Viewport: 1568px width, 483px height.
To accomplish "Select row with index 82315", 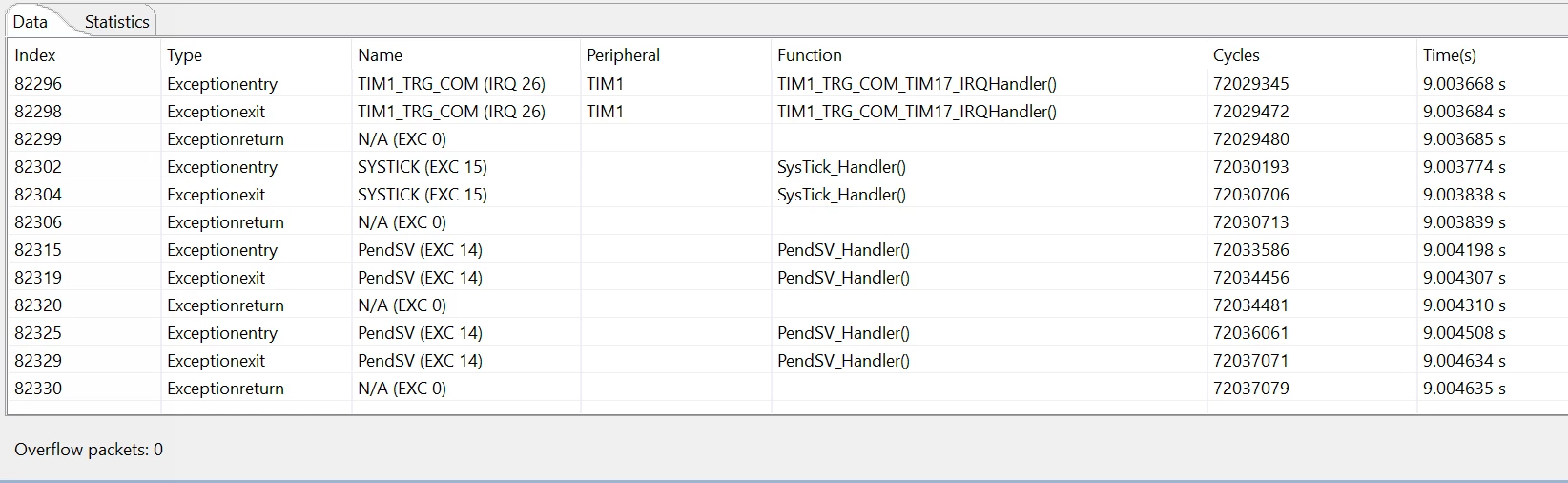I will pos(787,249).
